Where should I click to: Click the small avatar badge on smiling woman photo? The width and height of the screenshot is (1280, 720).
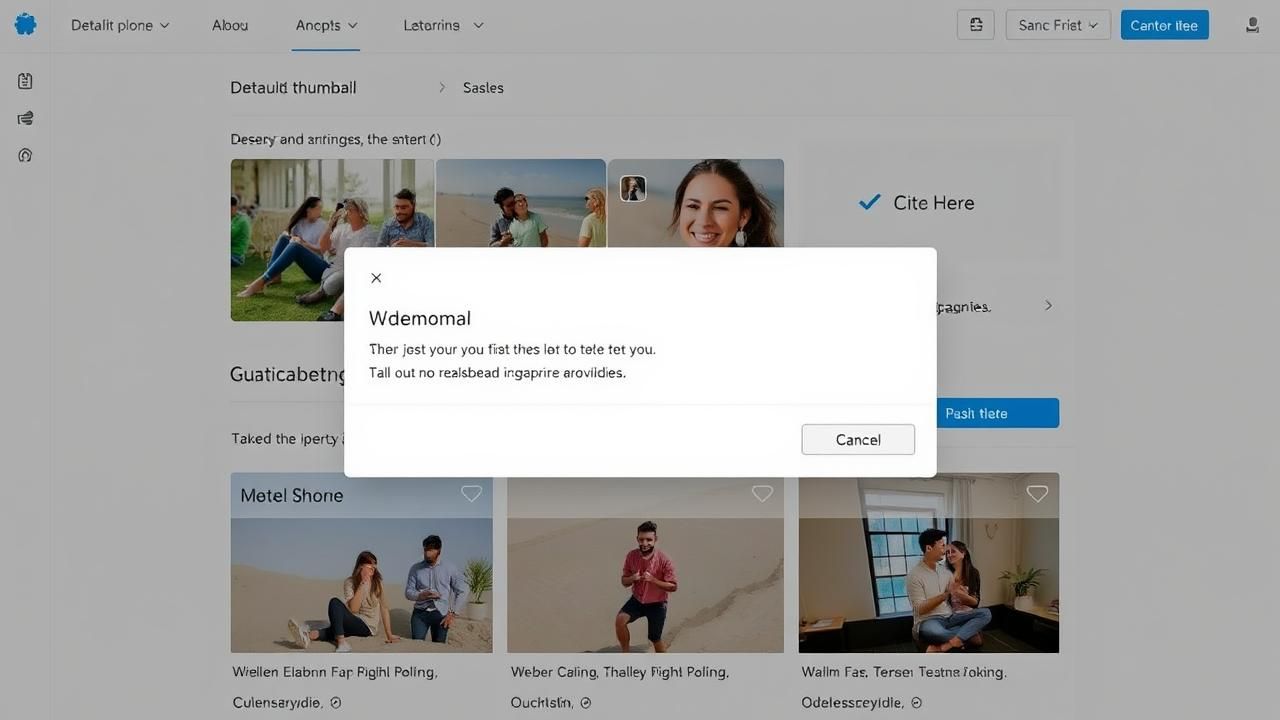coord(633,188)
